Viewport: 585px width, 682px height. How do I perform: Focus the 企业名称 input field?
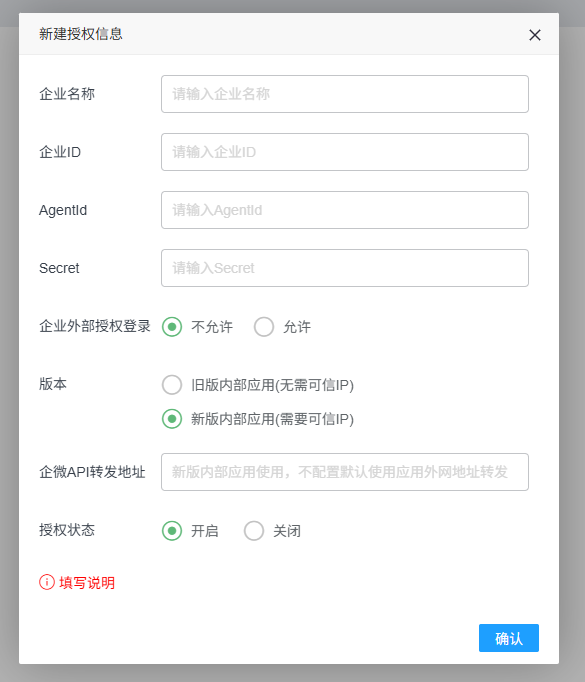click(x=344, y=94)
